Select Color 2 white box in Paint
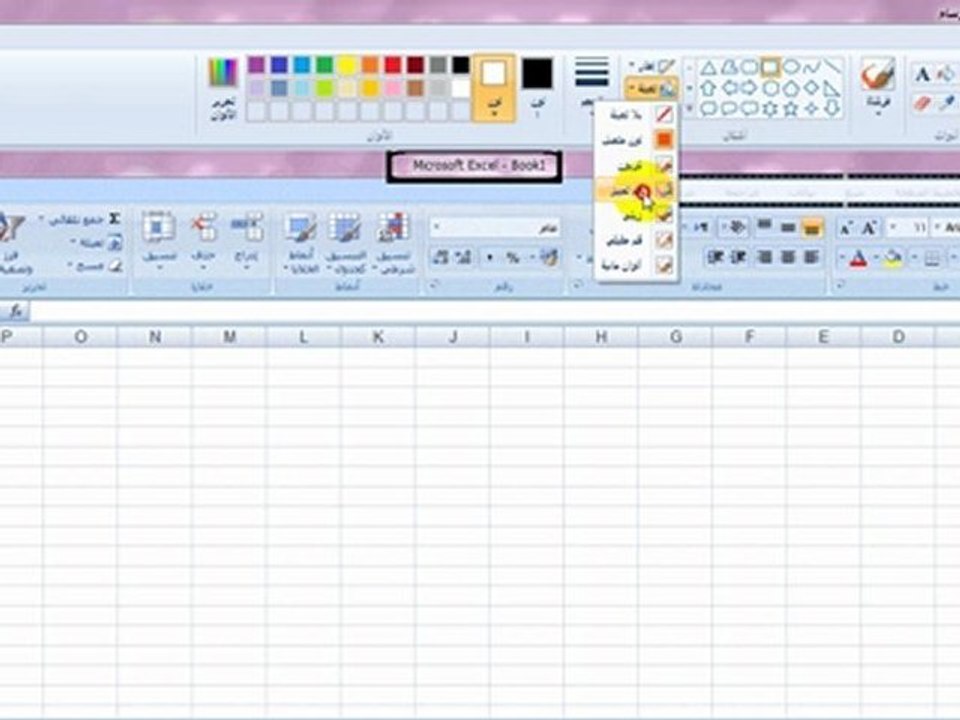Viewport: 960px width, 720px height. coord(493,74)
